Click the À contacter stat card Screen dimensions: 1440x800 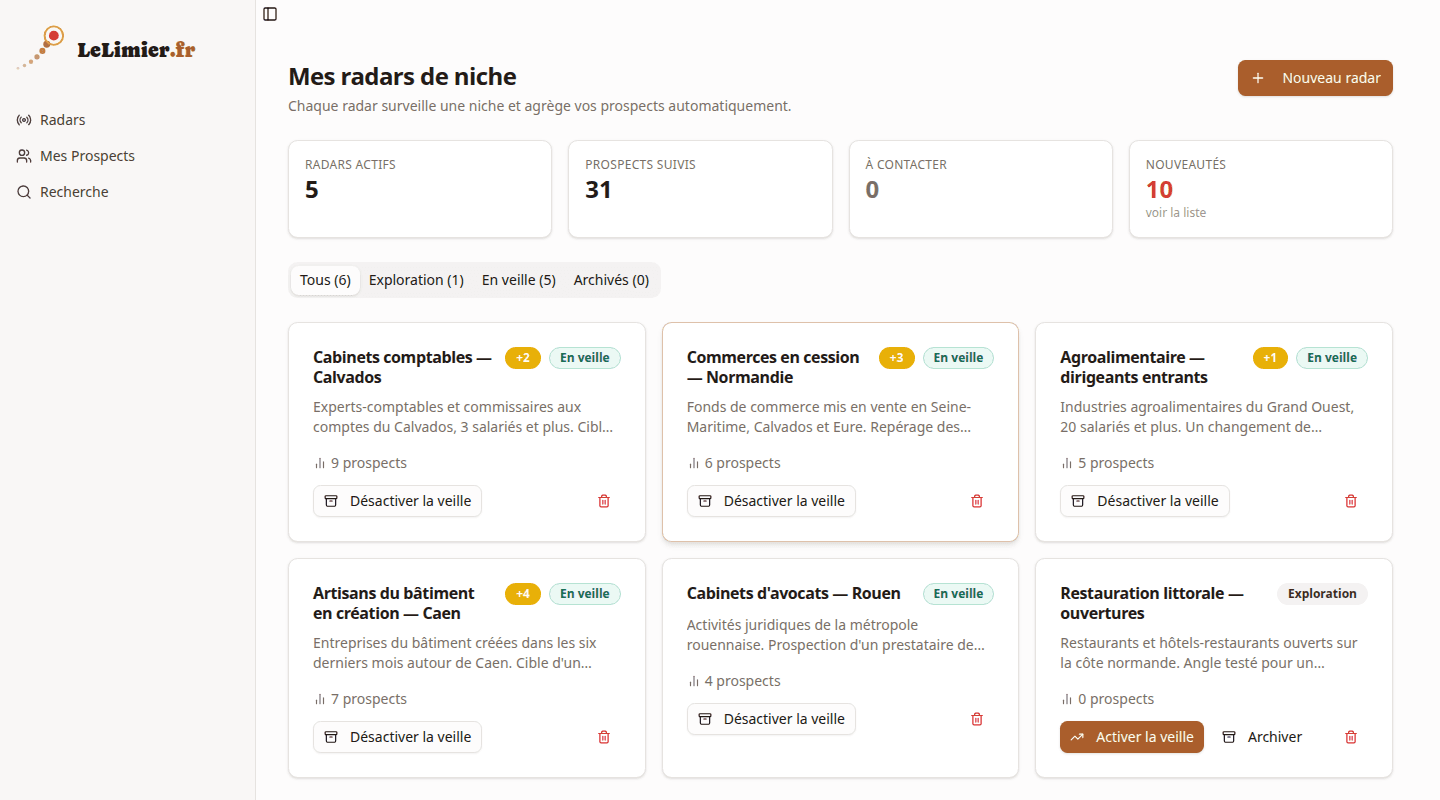click(x=981, y=189)
